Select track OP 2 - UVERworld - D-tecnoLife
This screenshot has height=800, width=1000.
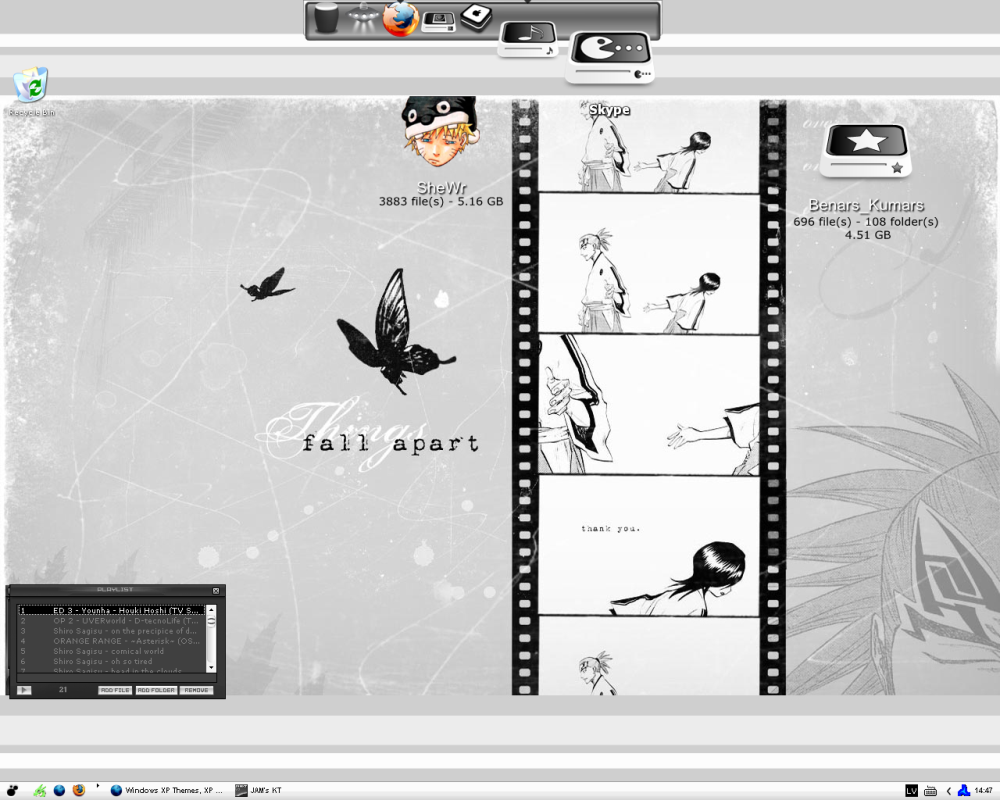point(111,621)
